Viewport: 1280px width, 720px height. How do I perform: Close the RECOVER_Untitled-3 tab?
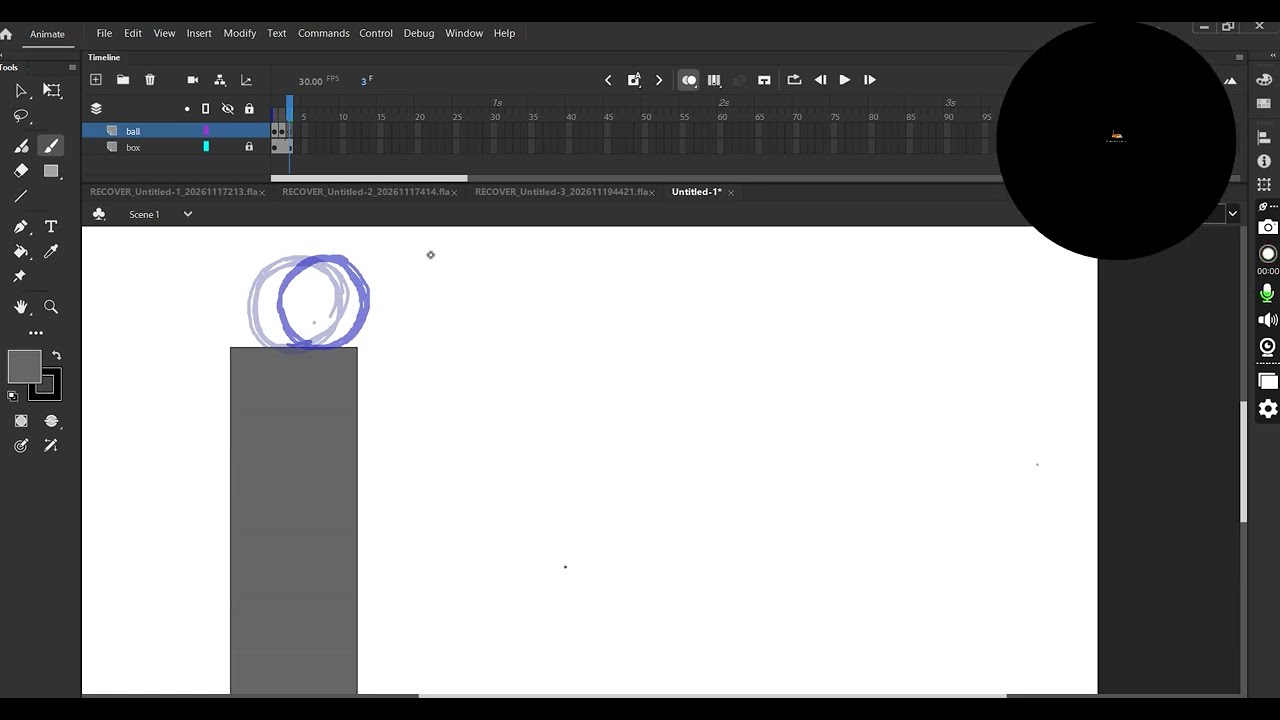[653, 192]
